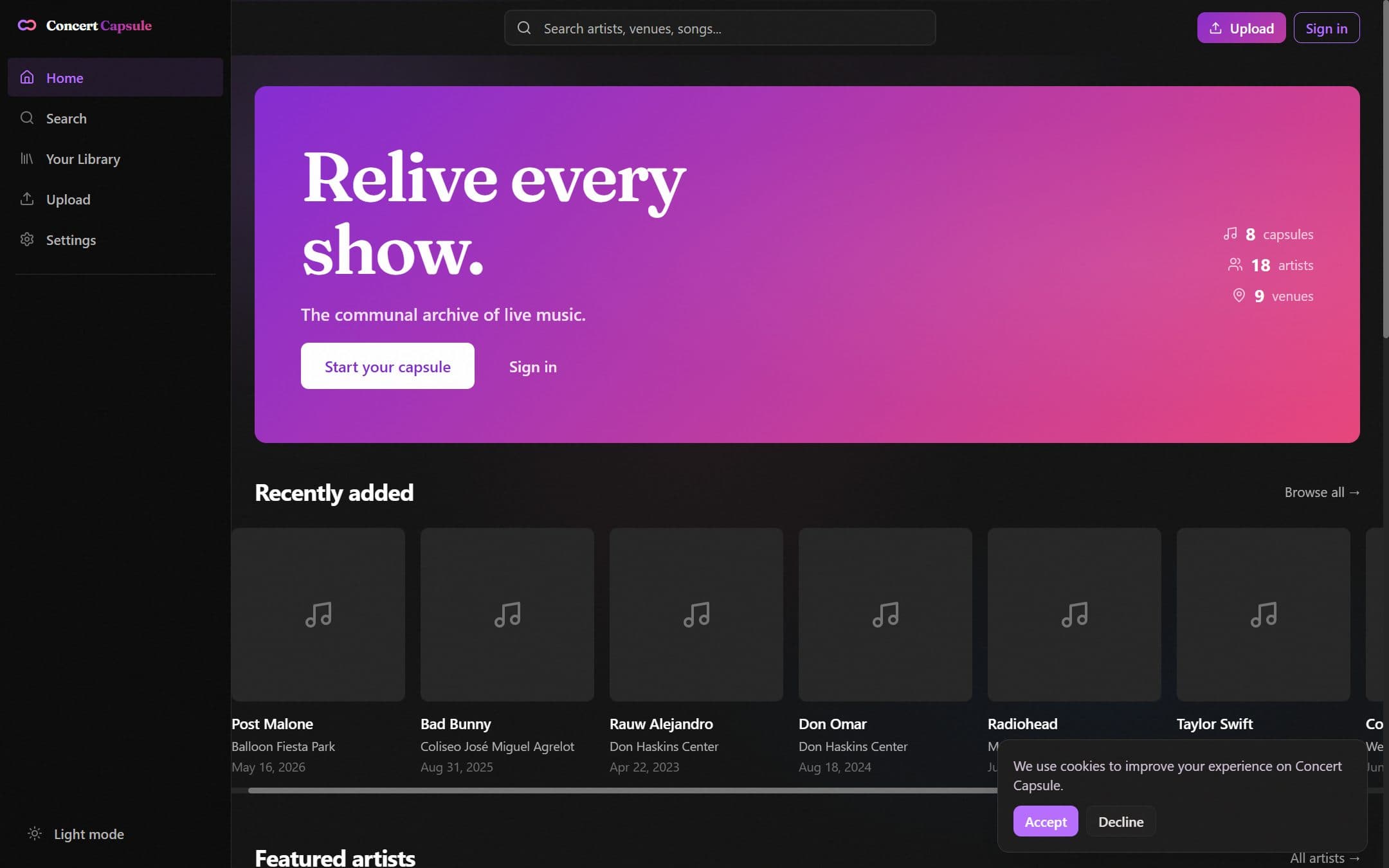This screenshot has height=868, width=1389.
Task: Click the Featured artists heading
Action: click(x=335, y=858)
